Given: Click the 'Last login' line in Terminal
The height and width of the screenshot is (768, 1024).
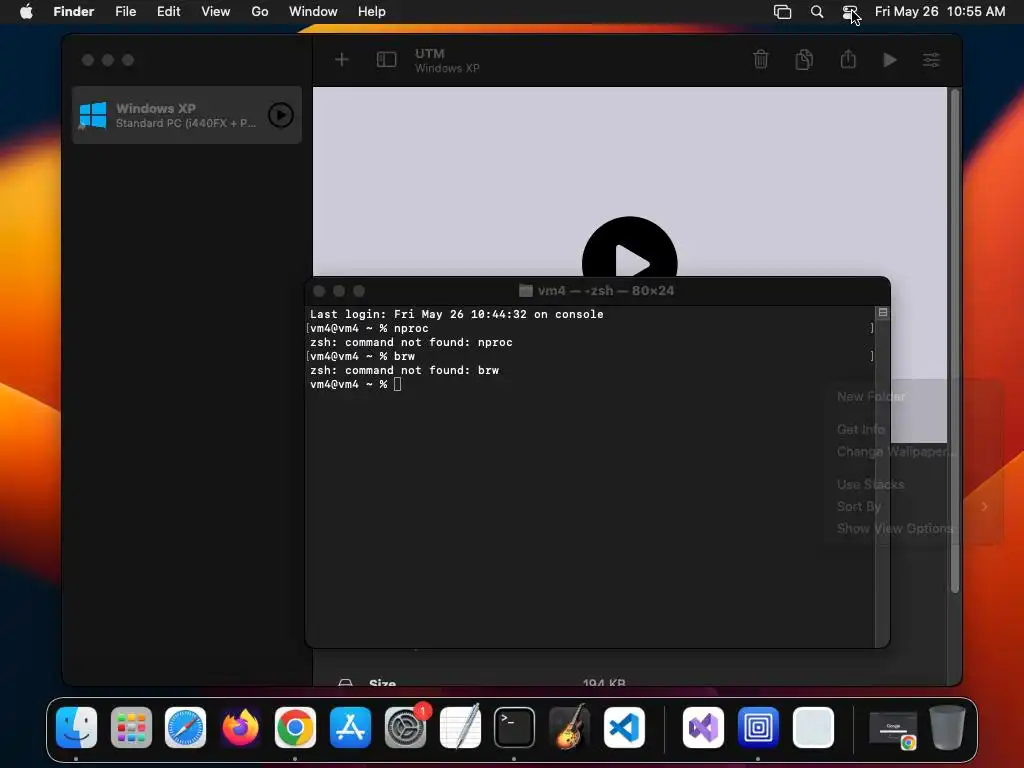Looking at the screenshot, I should pyautogui.click(x=456, y=314).
